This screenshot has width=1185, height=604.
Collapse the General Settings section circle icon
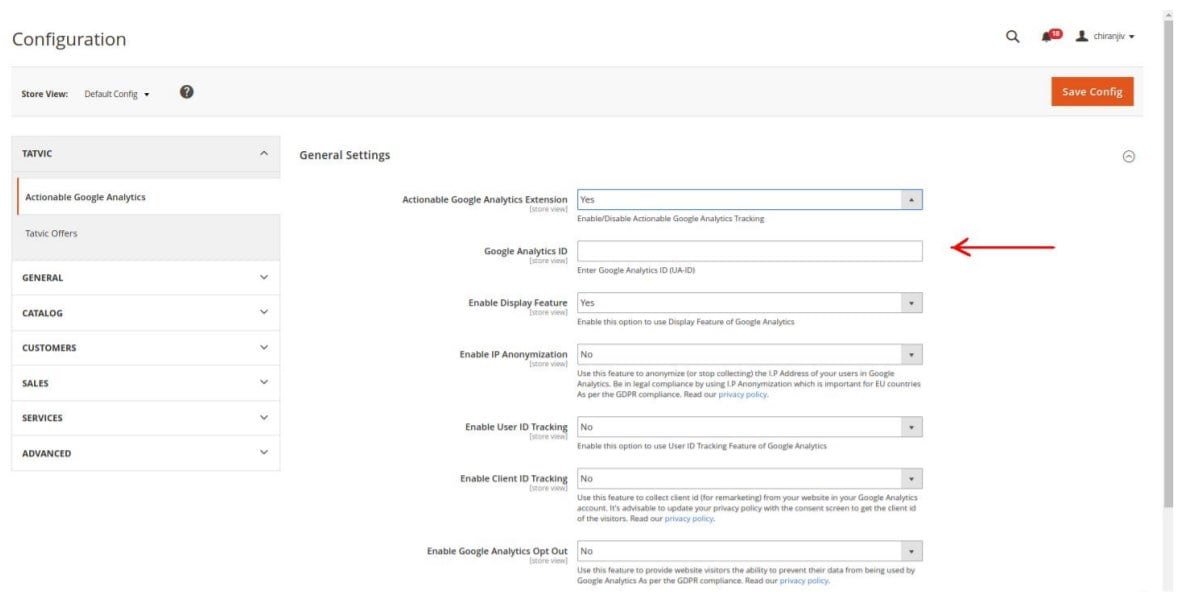click(x=1128, y=156)
